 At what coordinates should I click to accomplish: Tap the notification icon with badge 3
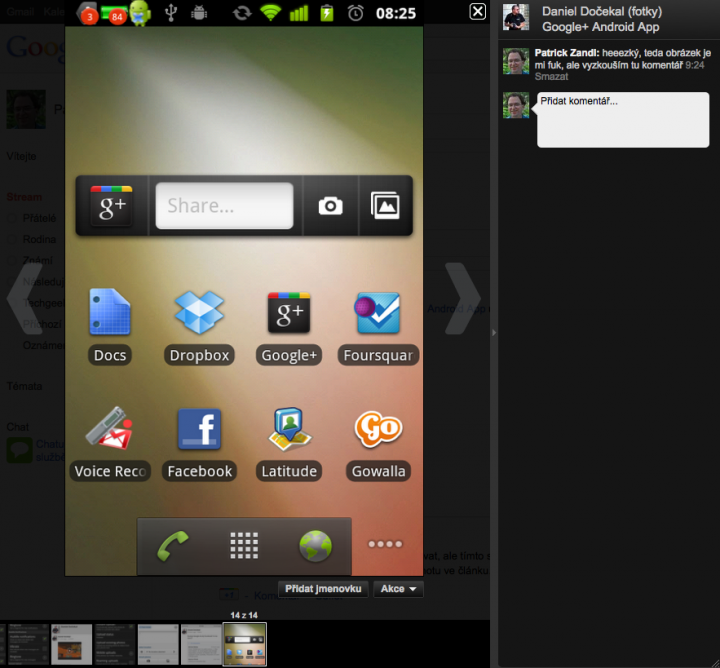click(x=88, y=13)
